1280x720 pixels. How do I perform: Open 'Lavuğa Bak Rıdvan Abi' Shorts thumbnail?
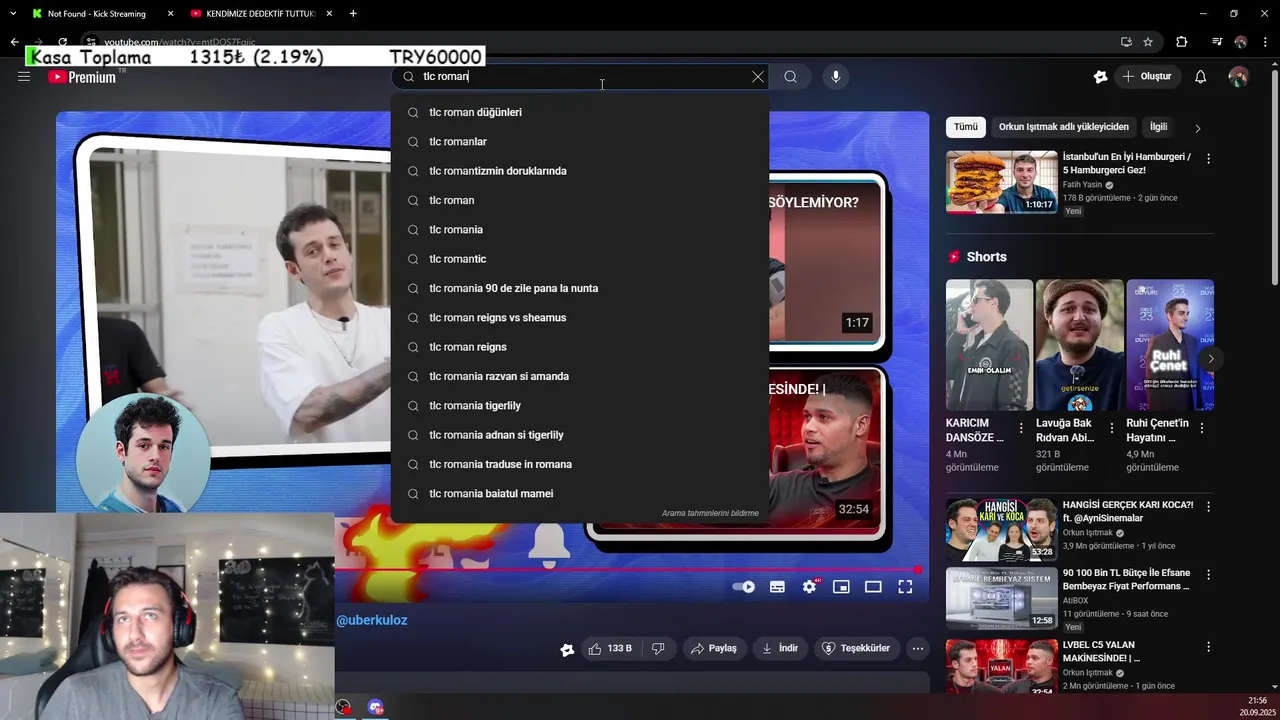click(1079, 345)
